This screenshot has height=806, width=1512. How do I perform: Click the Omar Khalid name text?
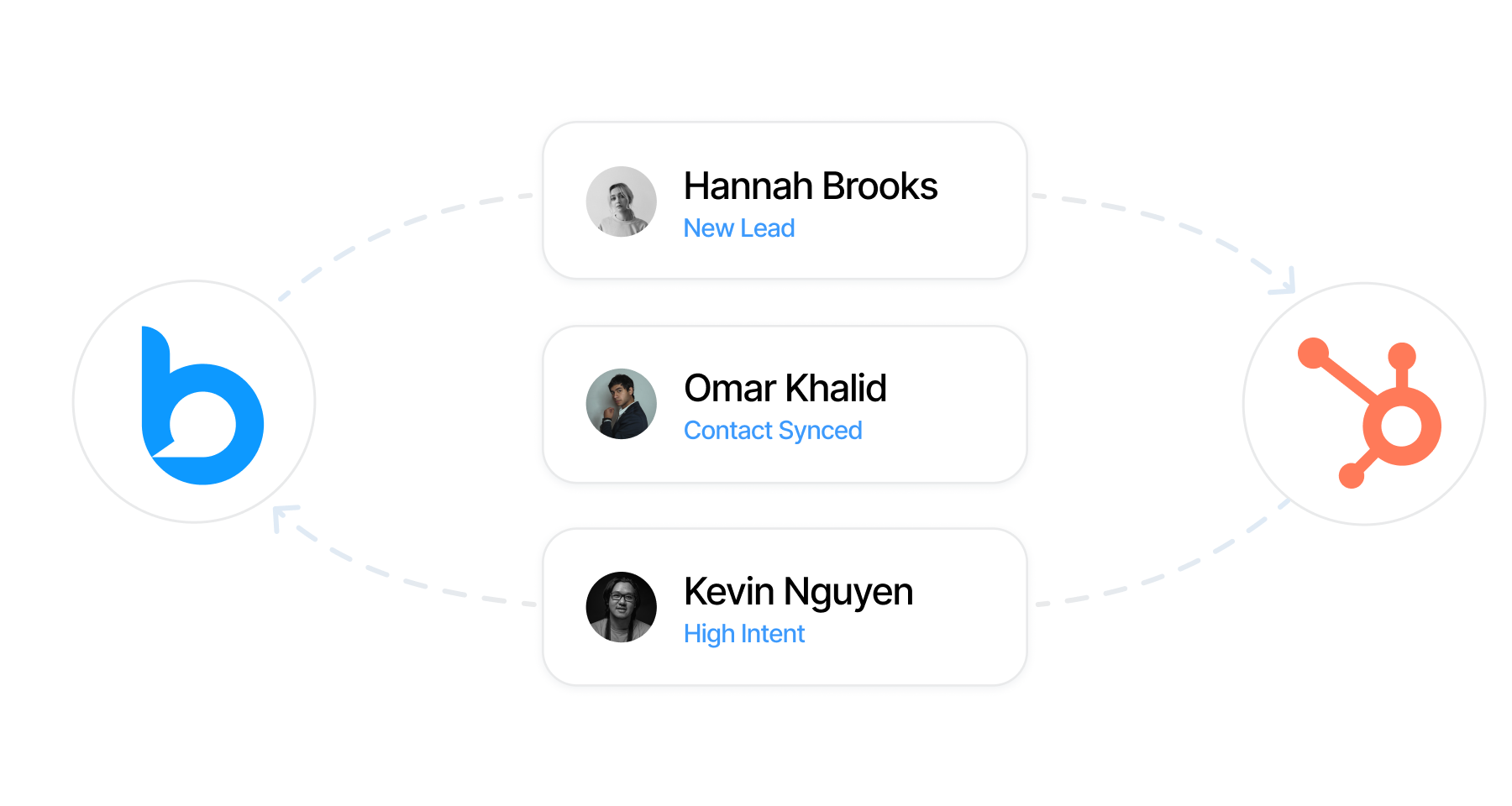pos(785,389)
